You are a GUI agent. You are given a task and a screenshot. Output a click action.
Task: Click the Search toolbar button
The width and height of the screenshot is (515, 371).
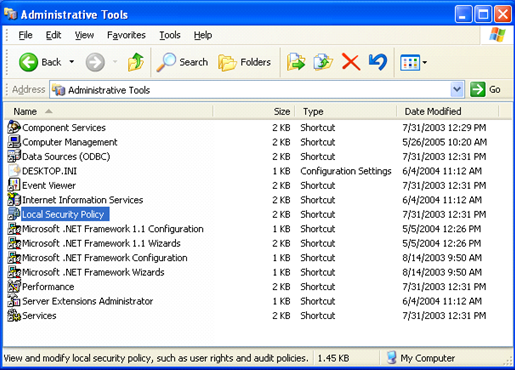pos(182,62)
